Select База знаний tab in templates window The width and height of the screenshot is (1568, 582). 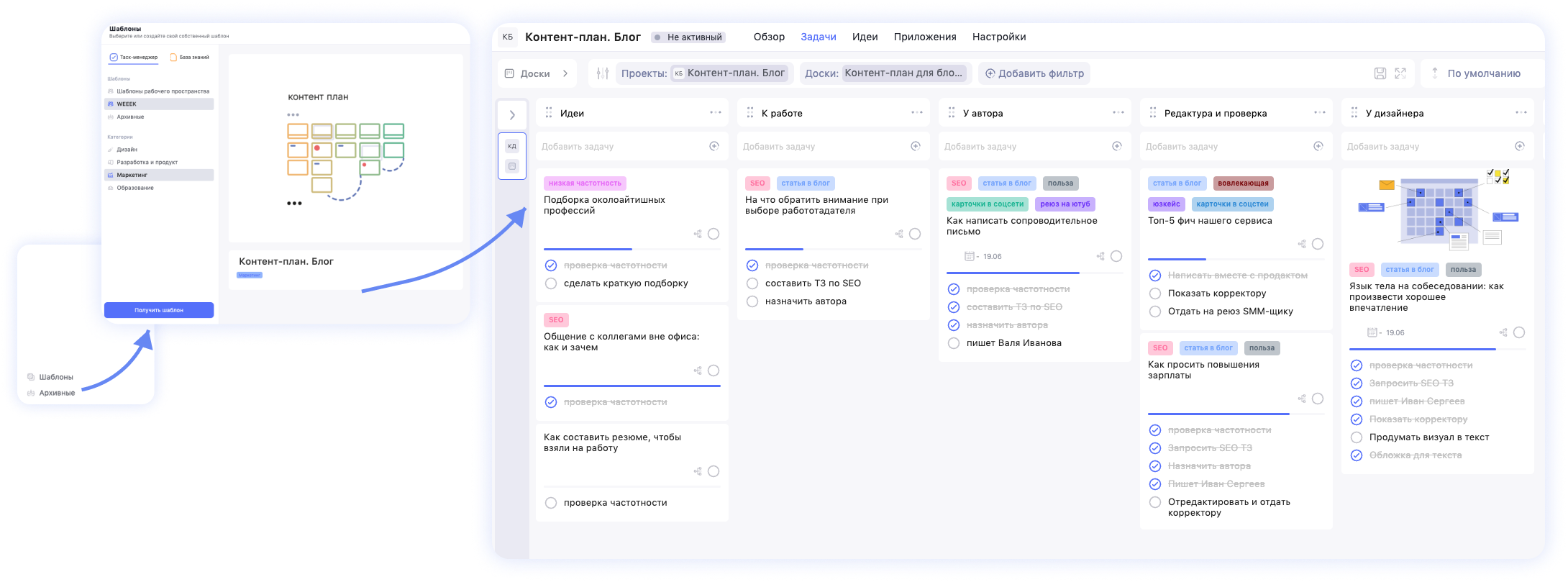(x=190, y=57)
